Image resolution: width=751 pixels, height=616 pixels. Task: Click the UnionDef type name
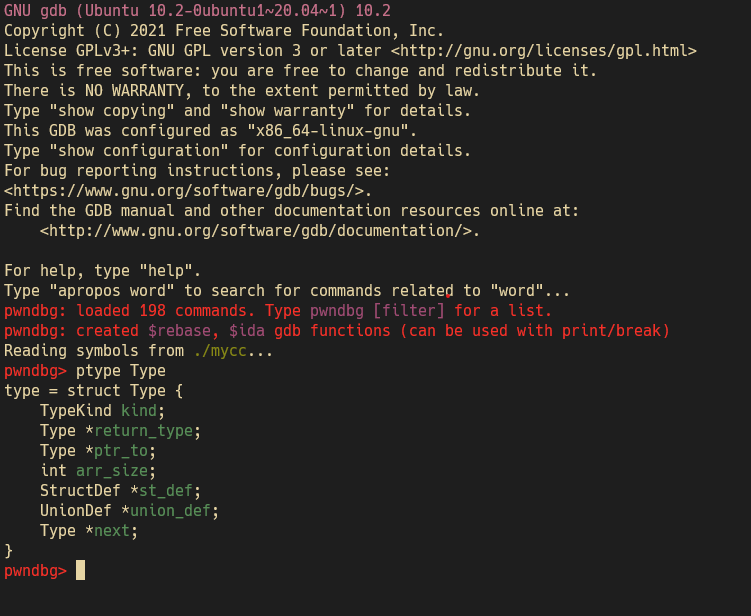click(x=76, y=511)
